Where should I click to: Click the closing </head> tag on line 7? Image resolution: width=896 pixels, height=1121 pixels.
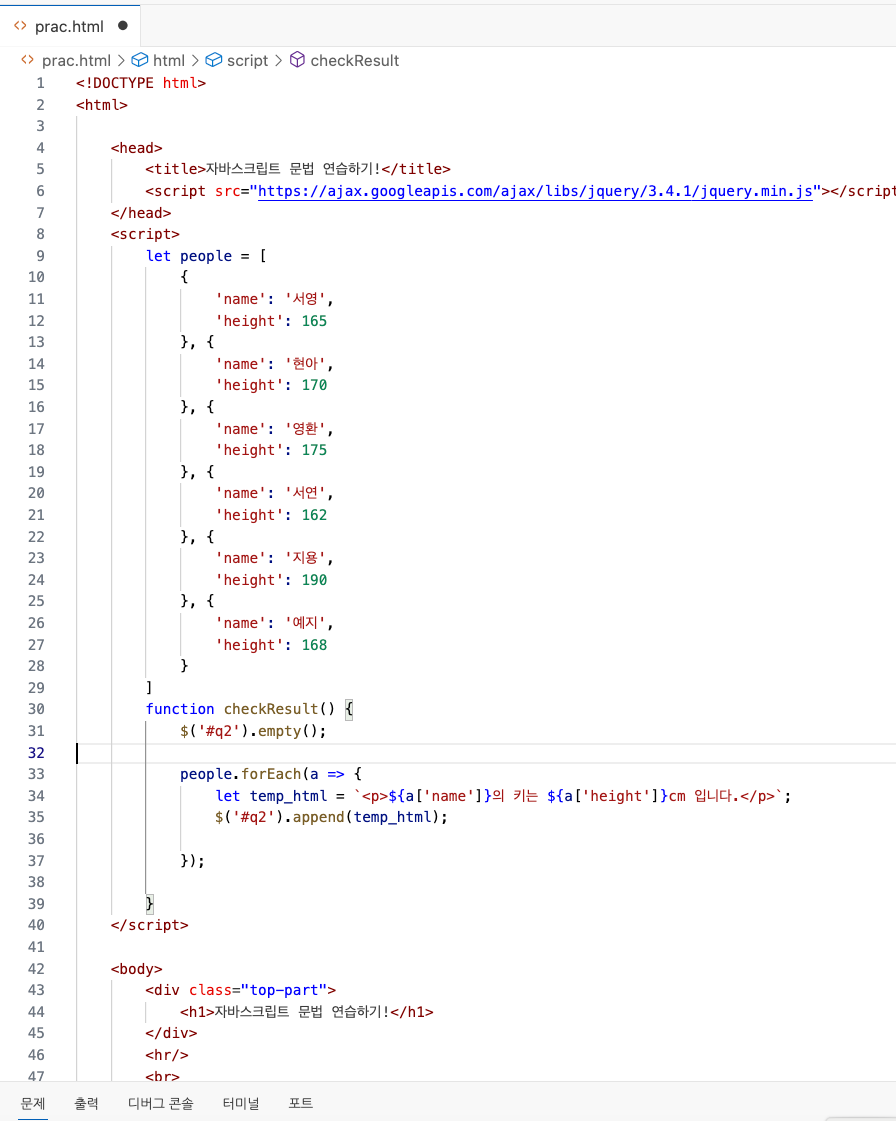pyautogui.click(x=141, y=213)
